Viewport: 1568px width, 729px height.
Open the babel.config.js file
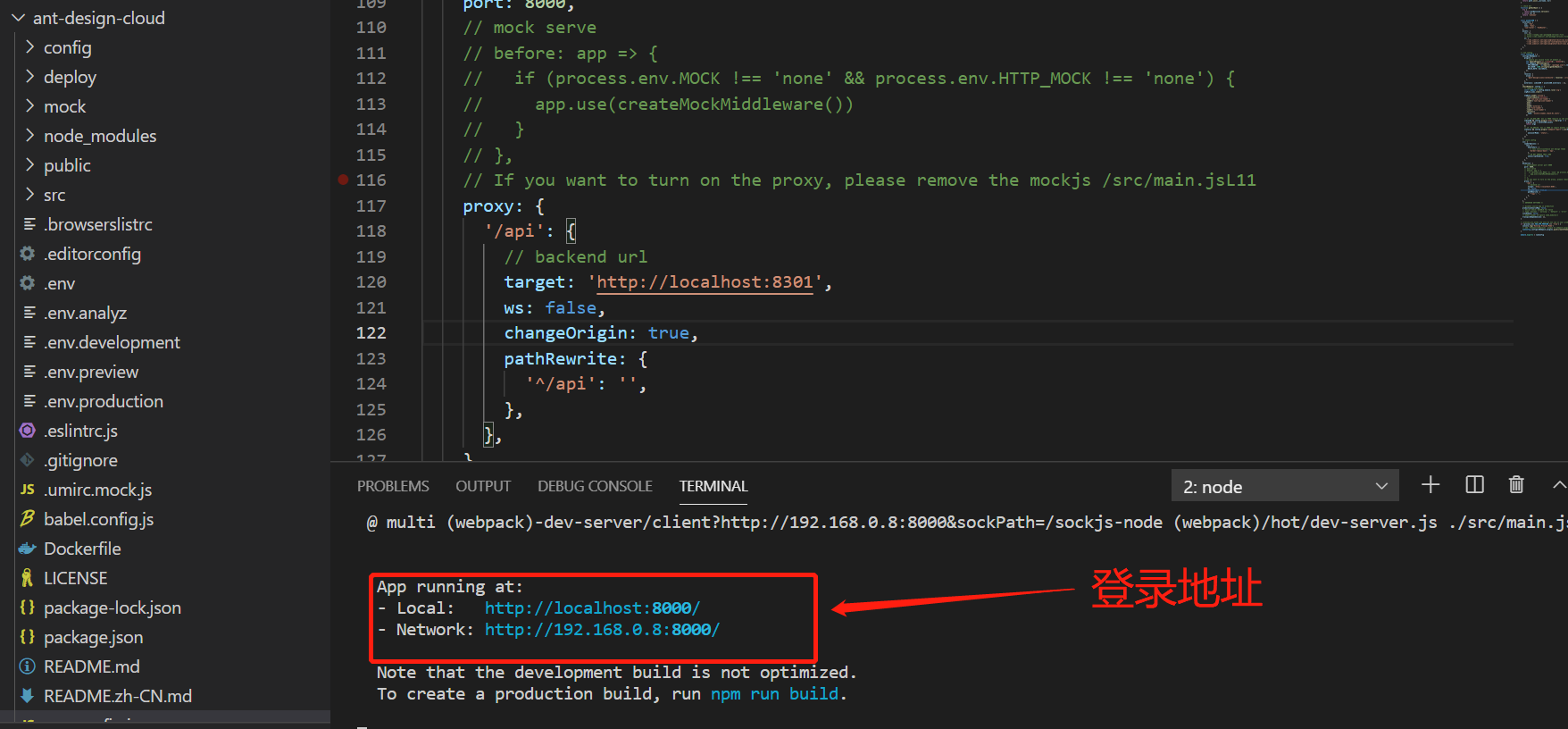98,519
